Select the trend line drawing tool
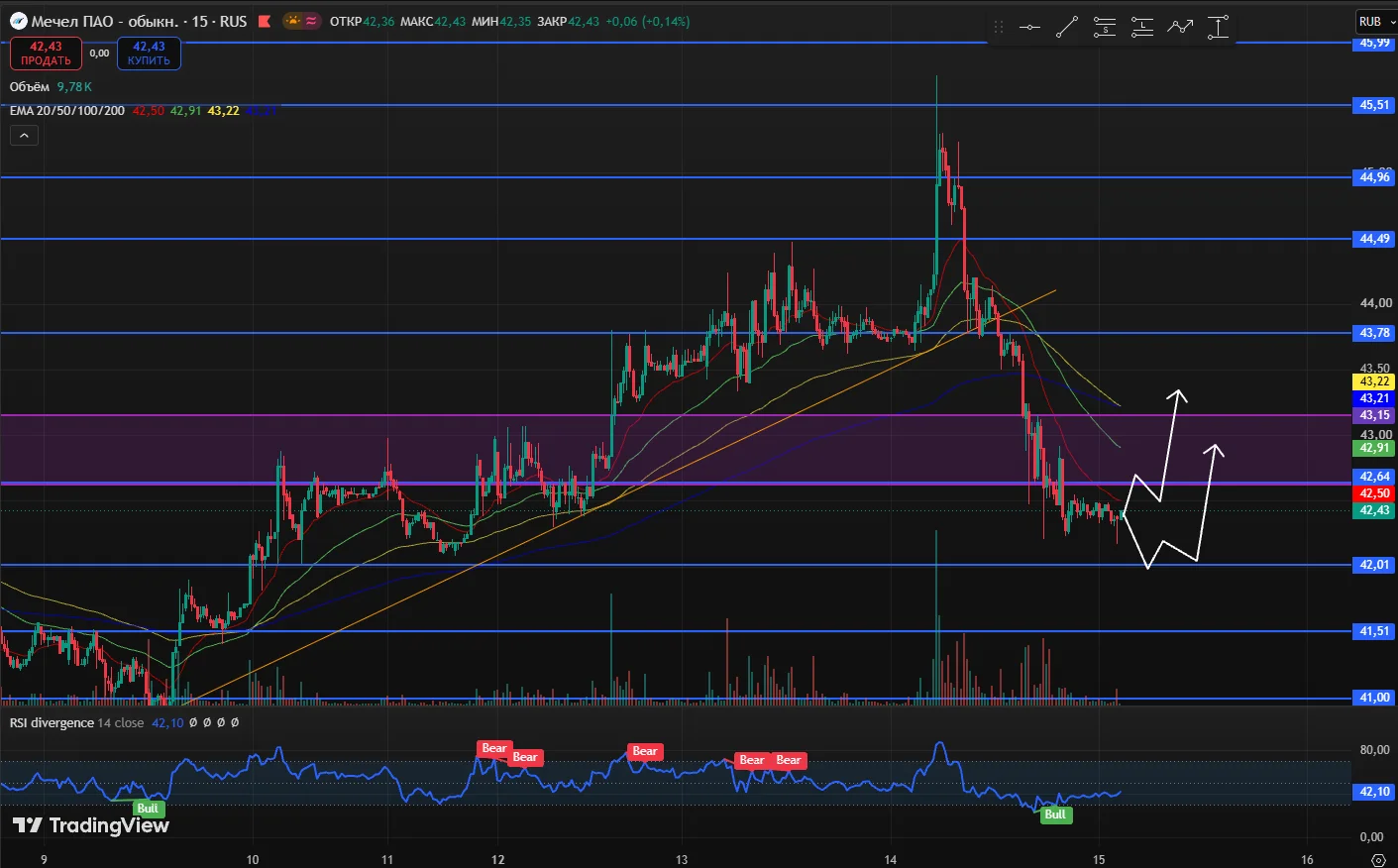The image size is (1398, 868). (x=1067, y=28)
